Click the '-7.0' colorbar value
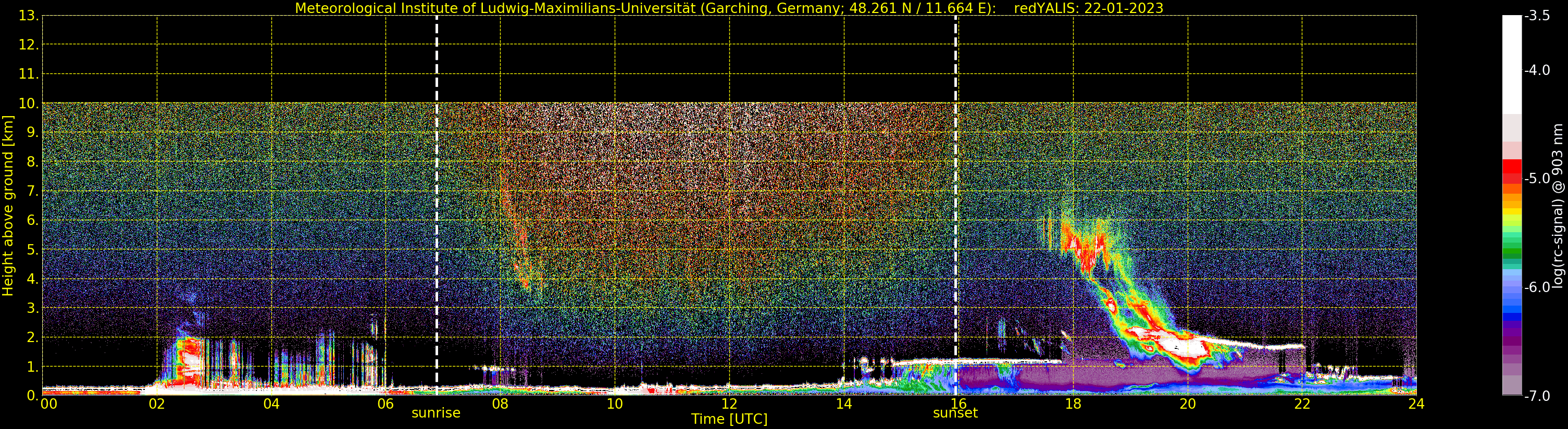The image size is (1568, 429). [1537, 396]
